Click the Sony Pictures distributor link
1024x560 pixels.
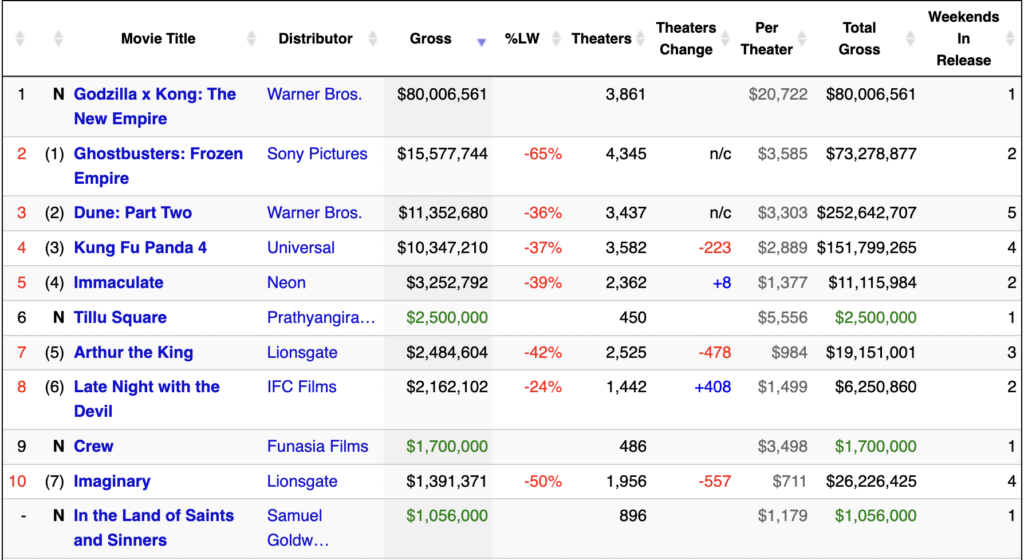point(317,154)
